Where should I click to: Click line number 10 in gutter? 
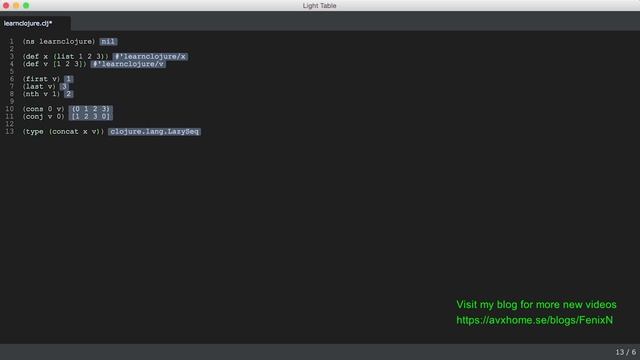(9, 109)
